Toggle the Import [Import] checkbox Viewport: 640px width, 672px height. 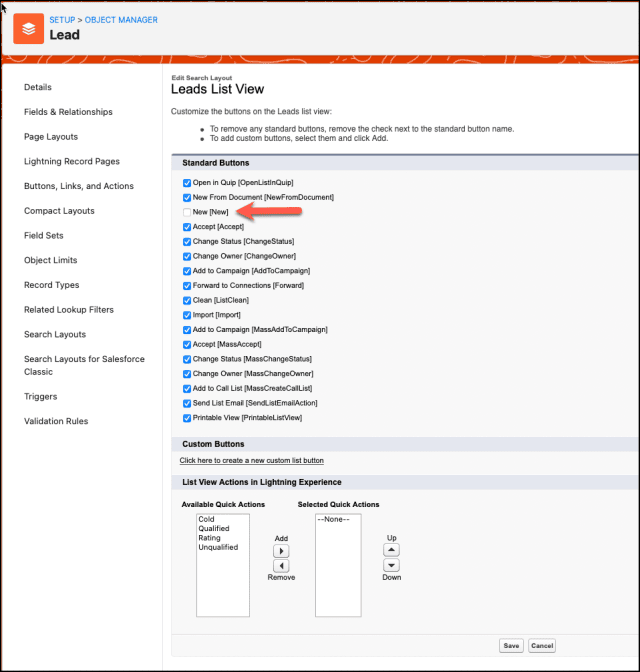[x=187, y=314]
